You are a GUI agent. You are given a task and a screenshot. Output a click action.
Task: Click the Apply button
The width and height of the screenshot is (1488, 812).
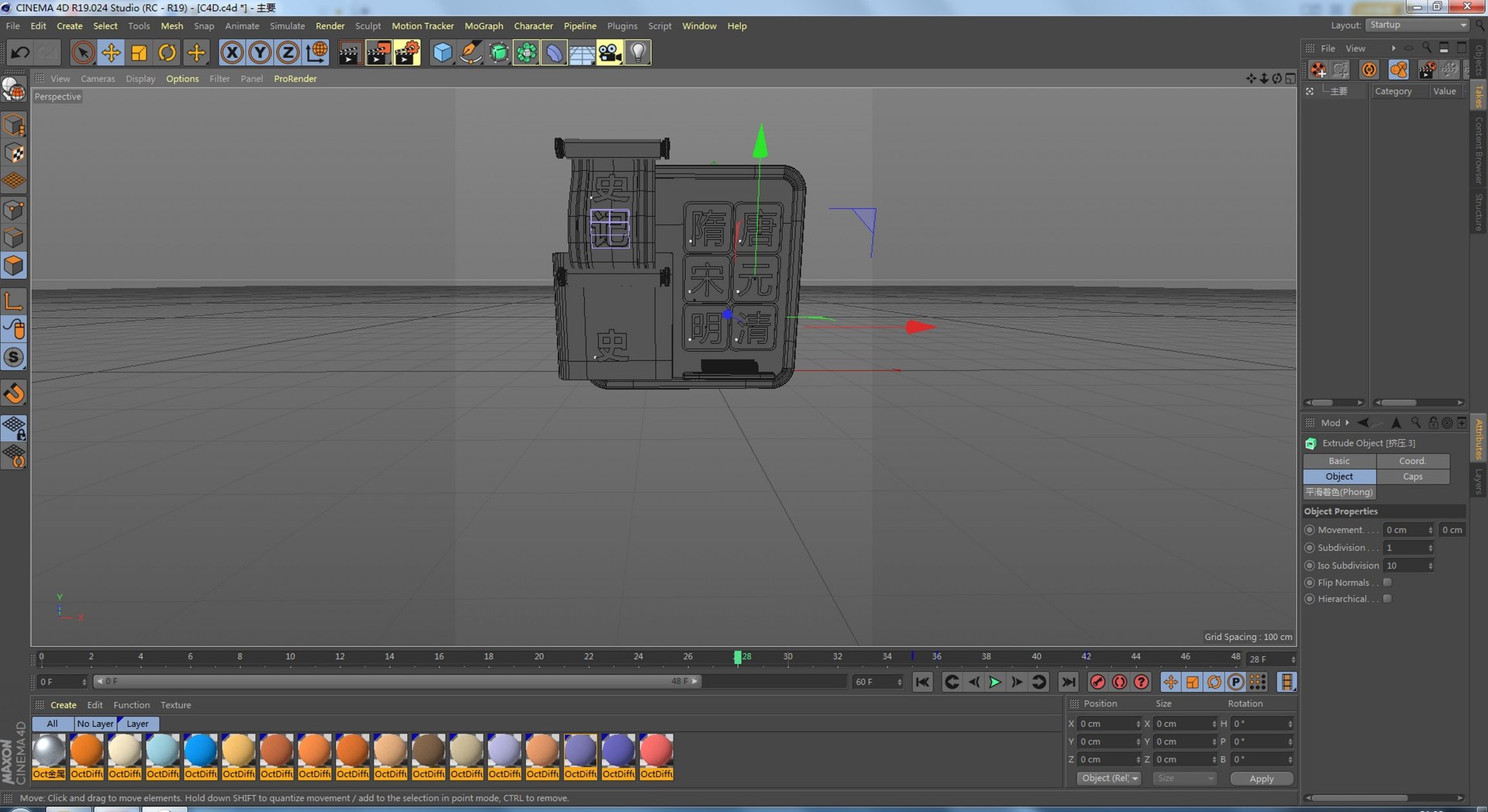point(1262,779)
